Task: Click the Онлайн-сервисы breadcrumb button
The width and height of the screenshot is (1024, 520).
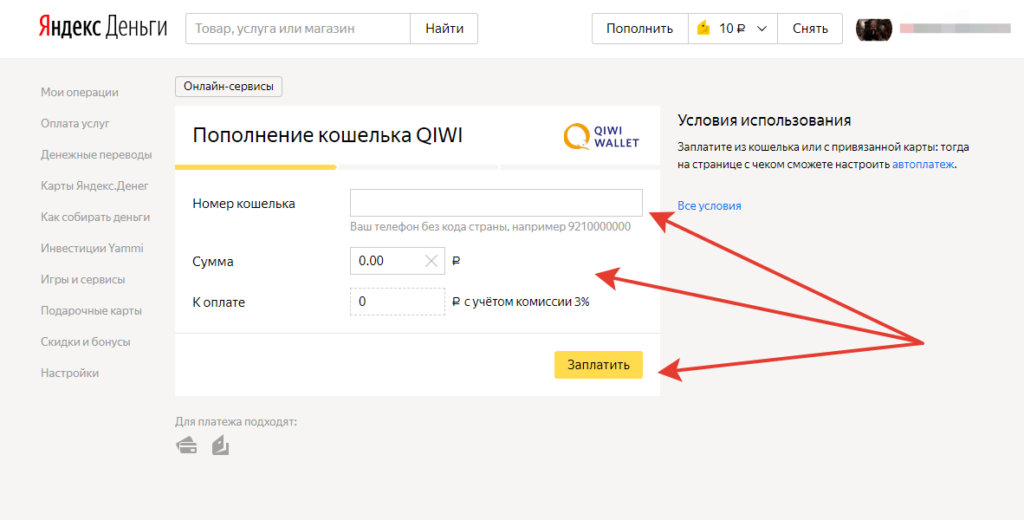Action: [x=229, y=87]
